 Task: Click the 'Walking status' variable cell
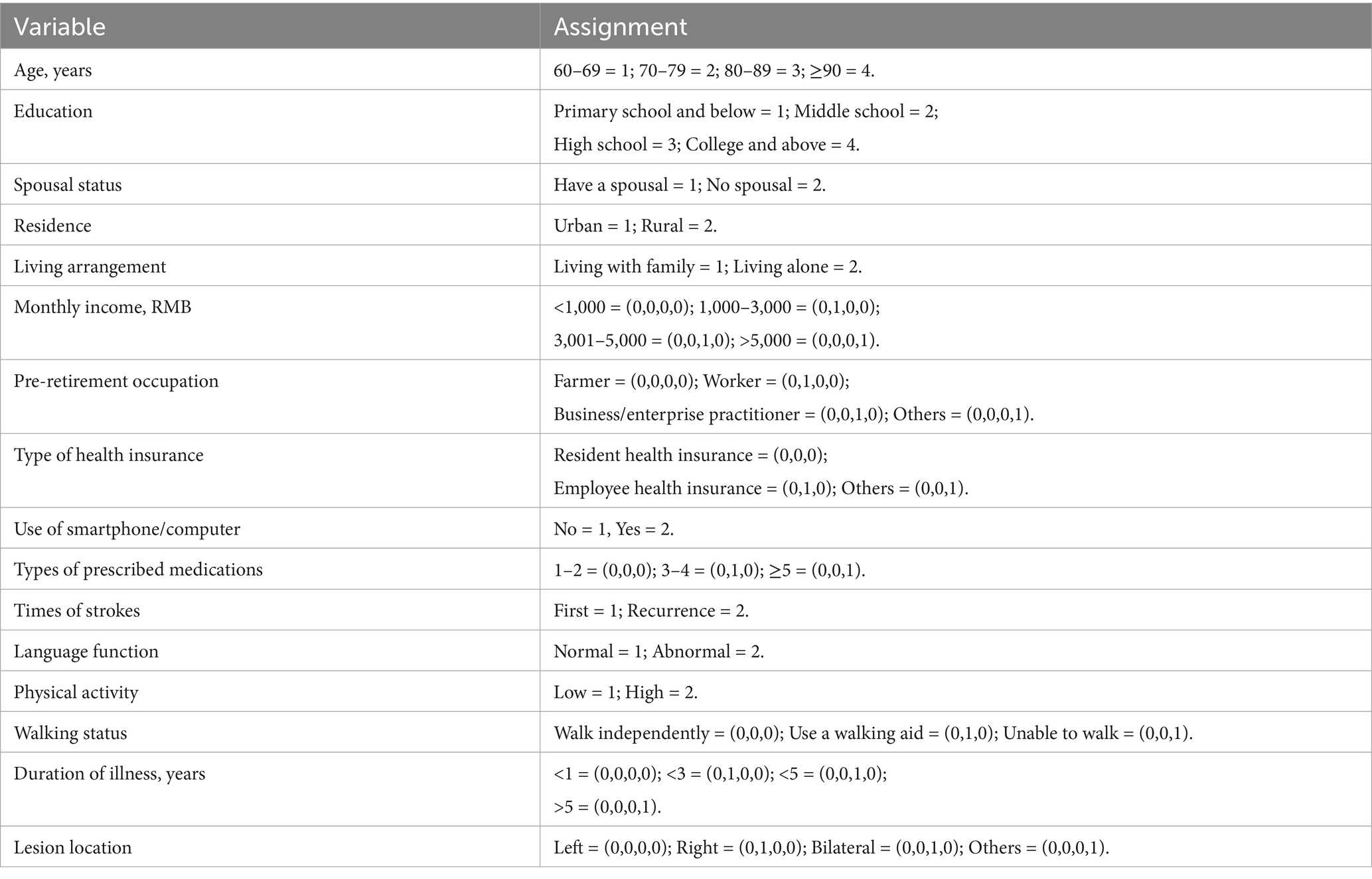point(70,732)
